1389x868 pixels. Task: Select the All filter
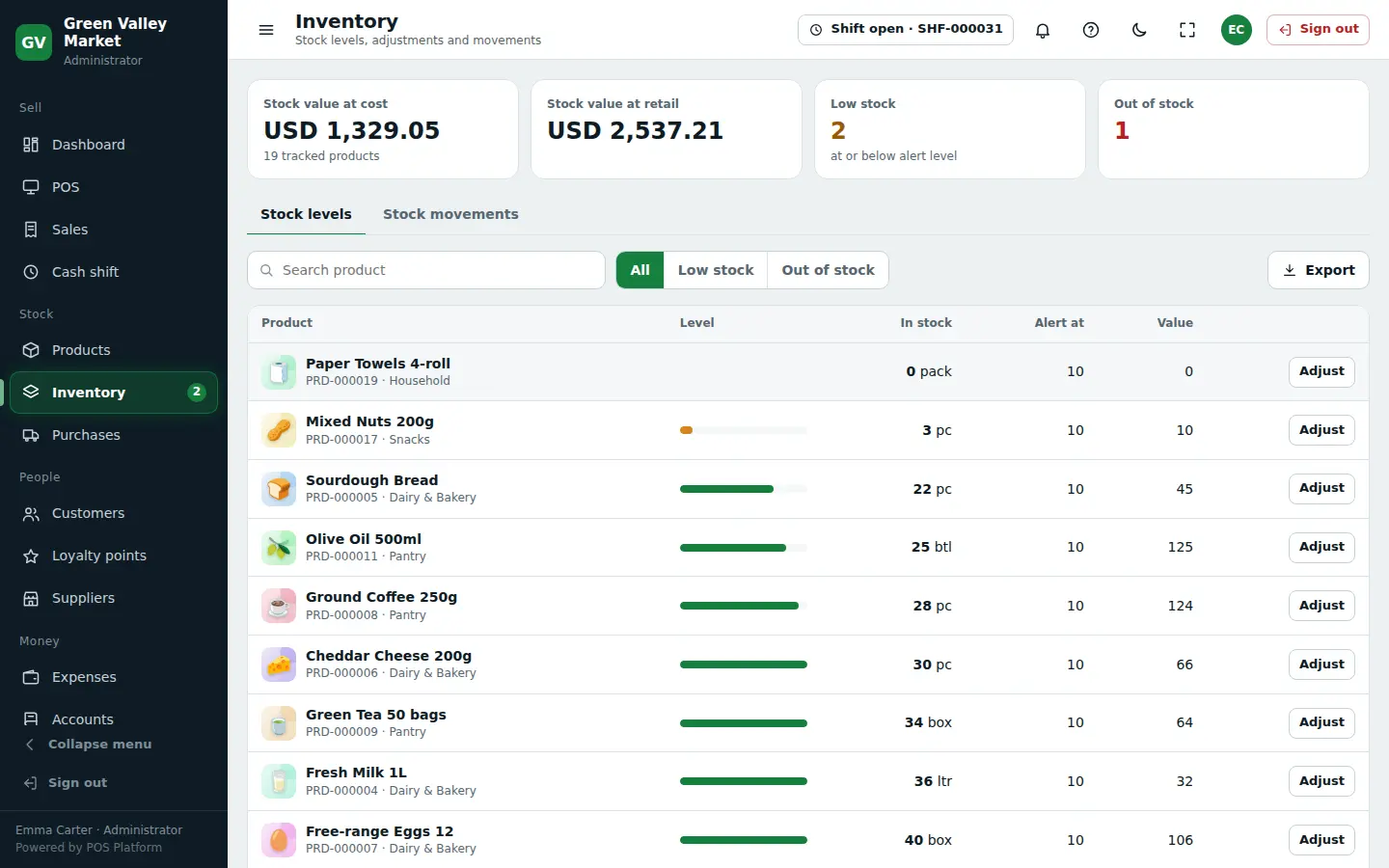coord(640,270)
